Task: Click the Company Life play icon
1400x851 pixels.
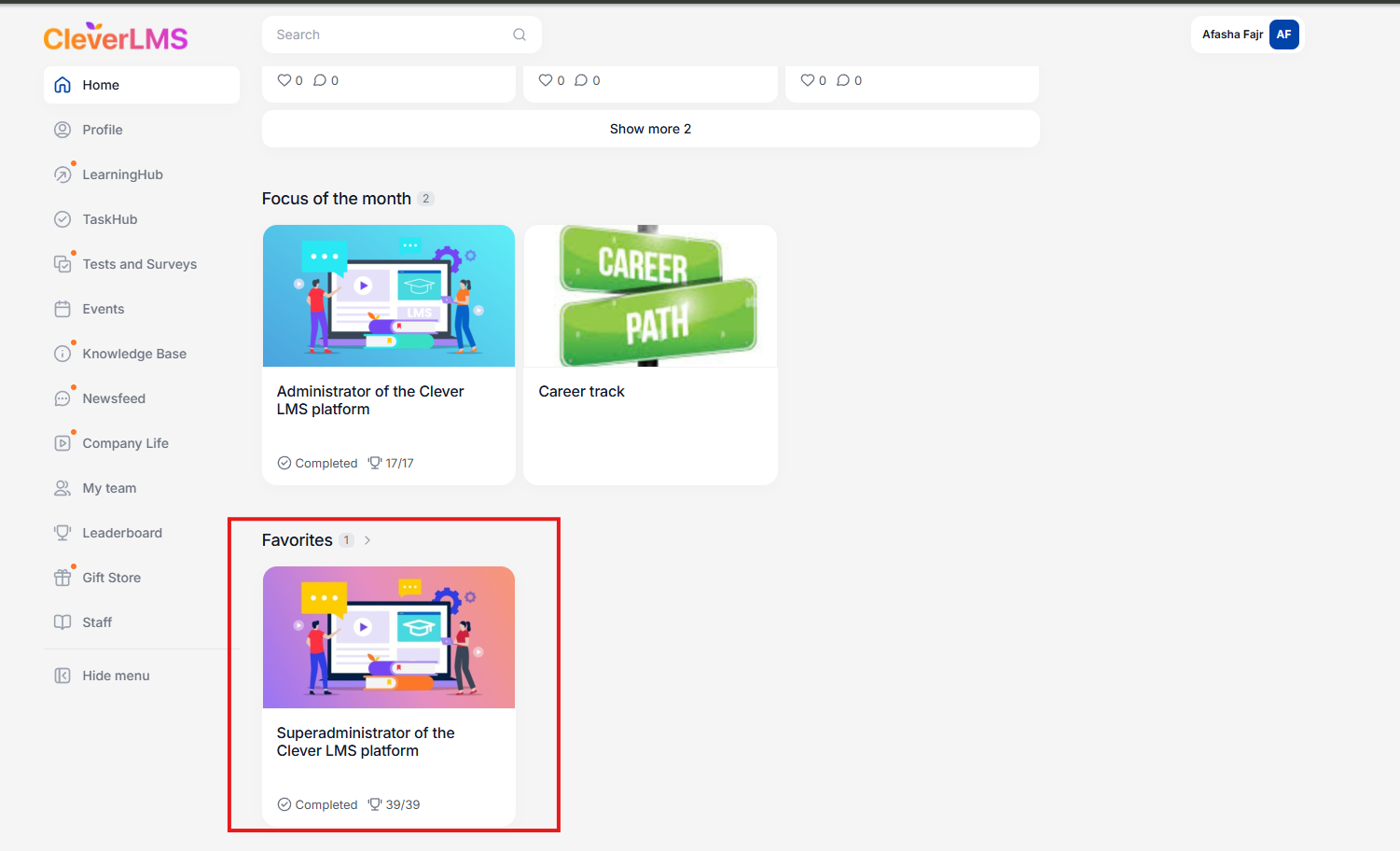Action: 62,443
